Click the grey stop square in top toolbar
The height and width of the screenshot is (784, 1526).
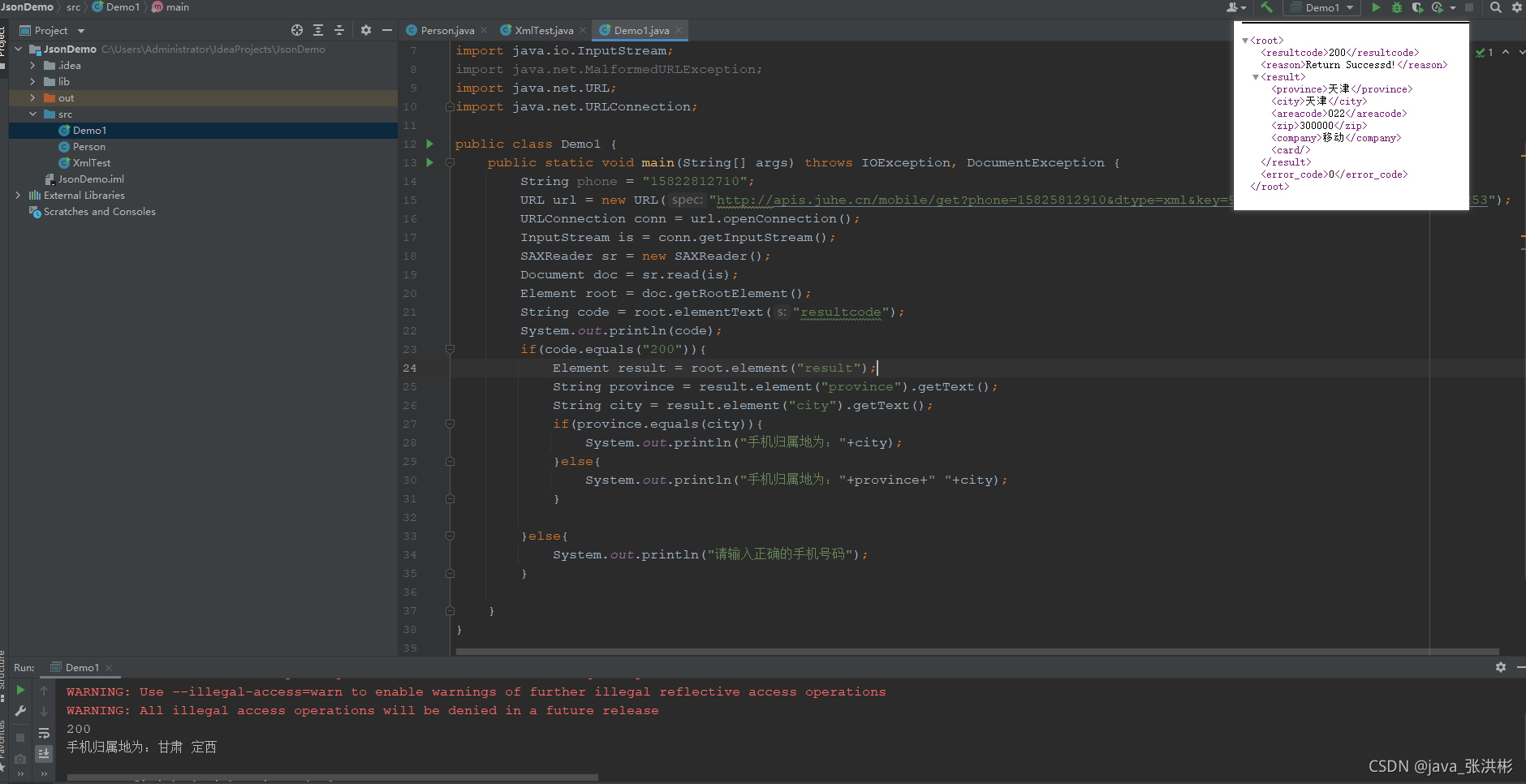1469,7
